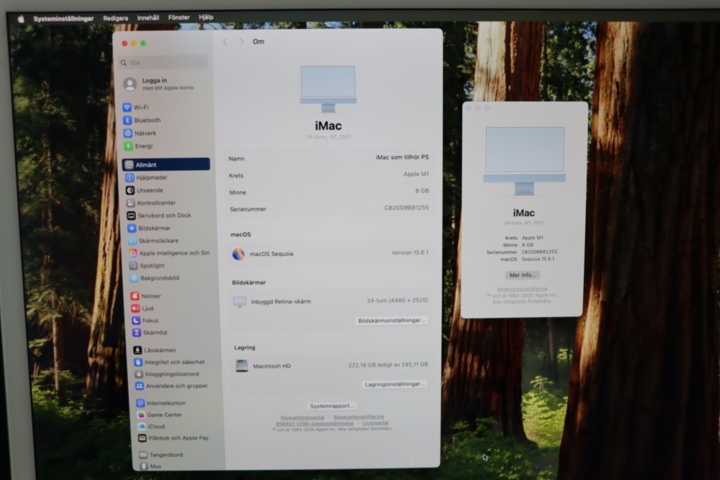Click the Sök search field

click(163, 62)
